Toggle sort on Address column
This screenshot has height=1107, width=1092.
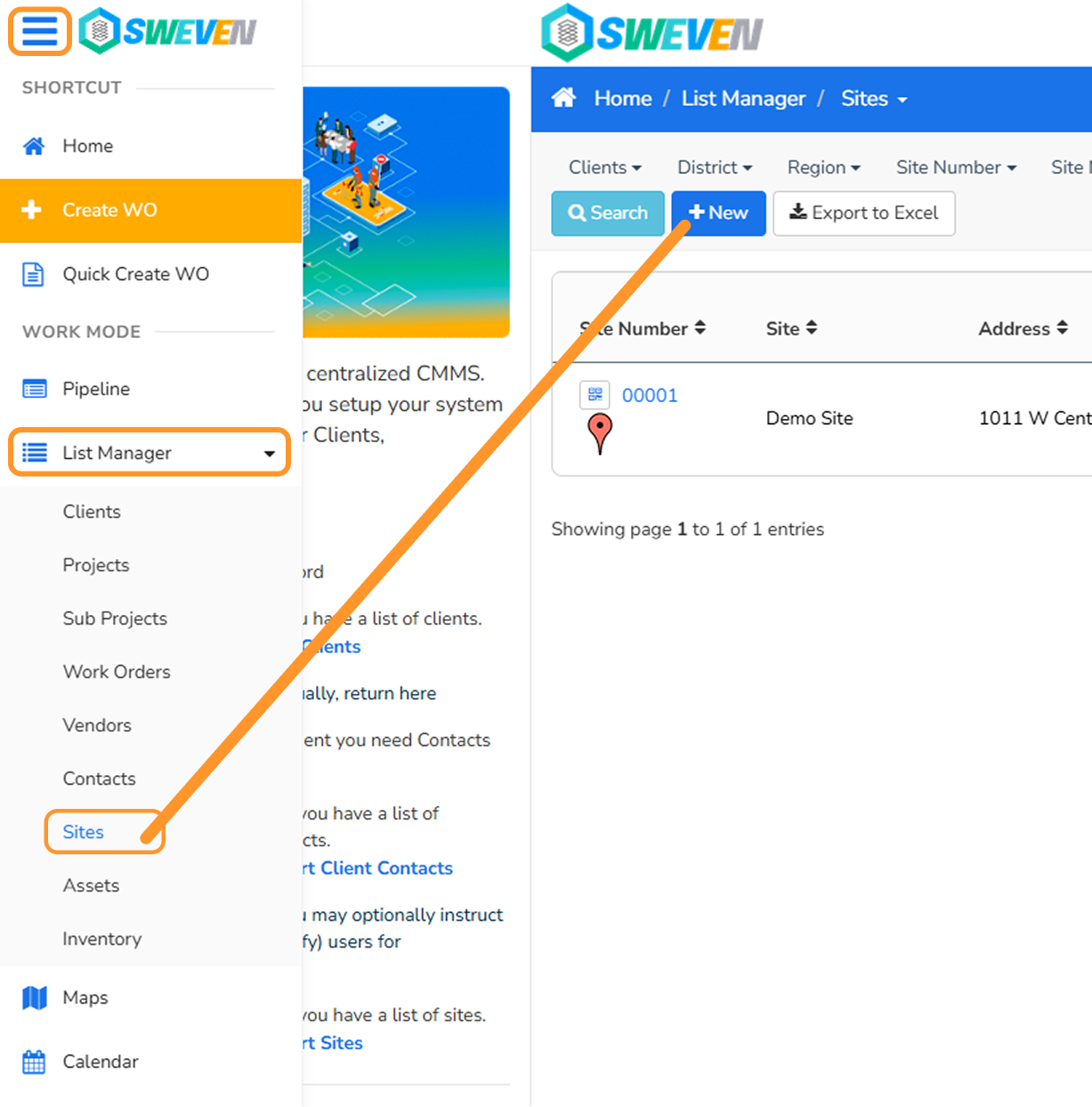pyautogui.click(x=1062, y=328)
